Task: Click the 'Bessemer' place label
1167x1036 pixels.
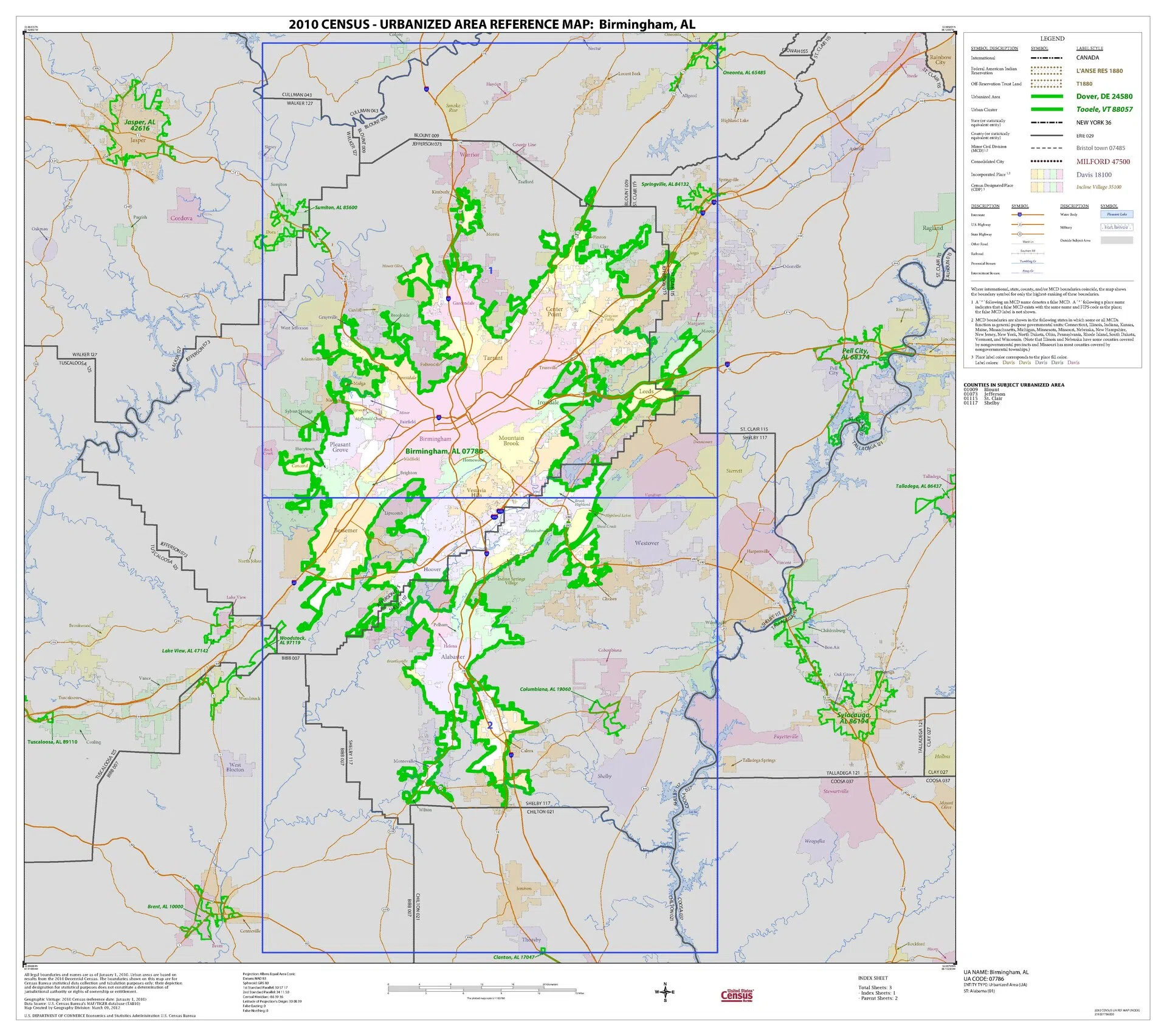Action: coord(346,530)
